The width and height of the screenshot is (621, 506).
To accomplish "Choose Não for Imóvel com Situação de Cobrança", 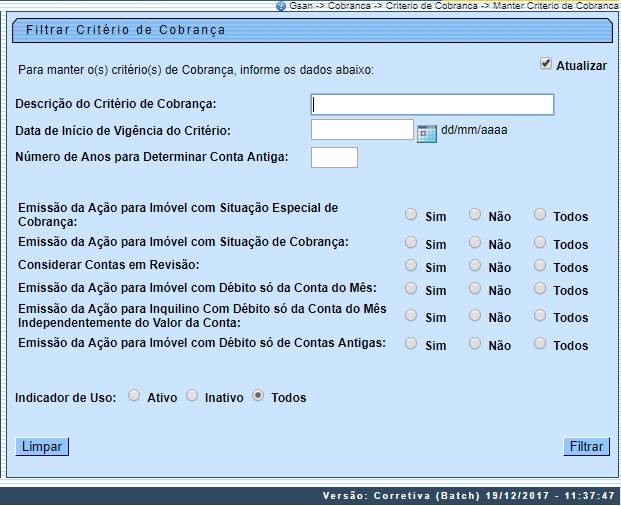I will 476,242.
